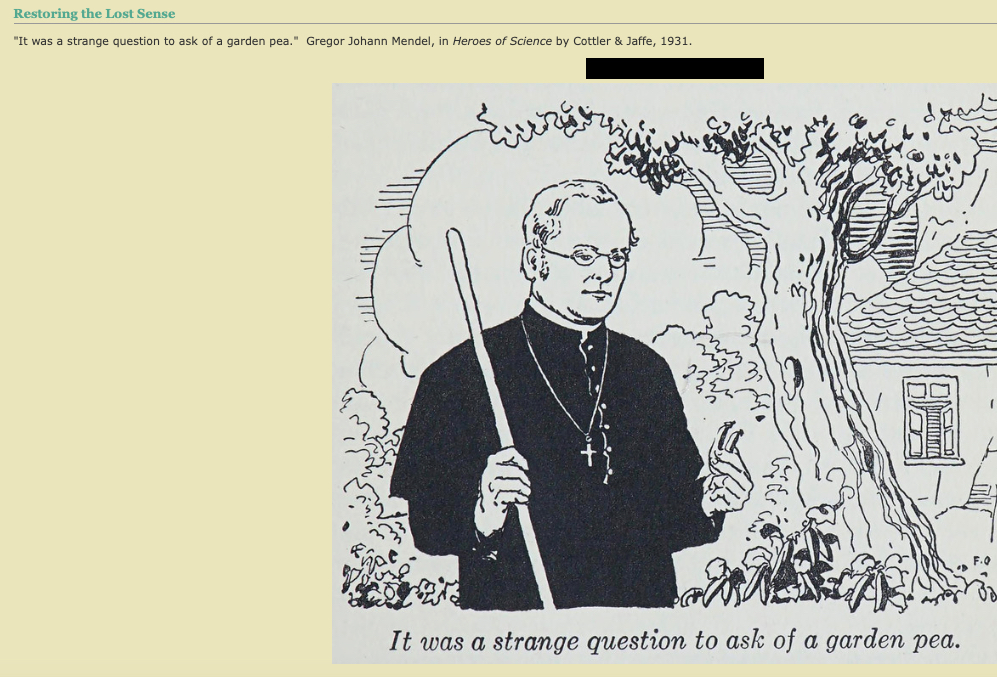Screen dimensions: 997x677
Task: Click the shuttered window of the house
Action: (x=931, y=418)
